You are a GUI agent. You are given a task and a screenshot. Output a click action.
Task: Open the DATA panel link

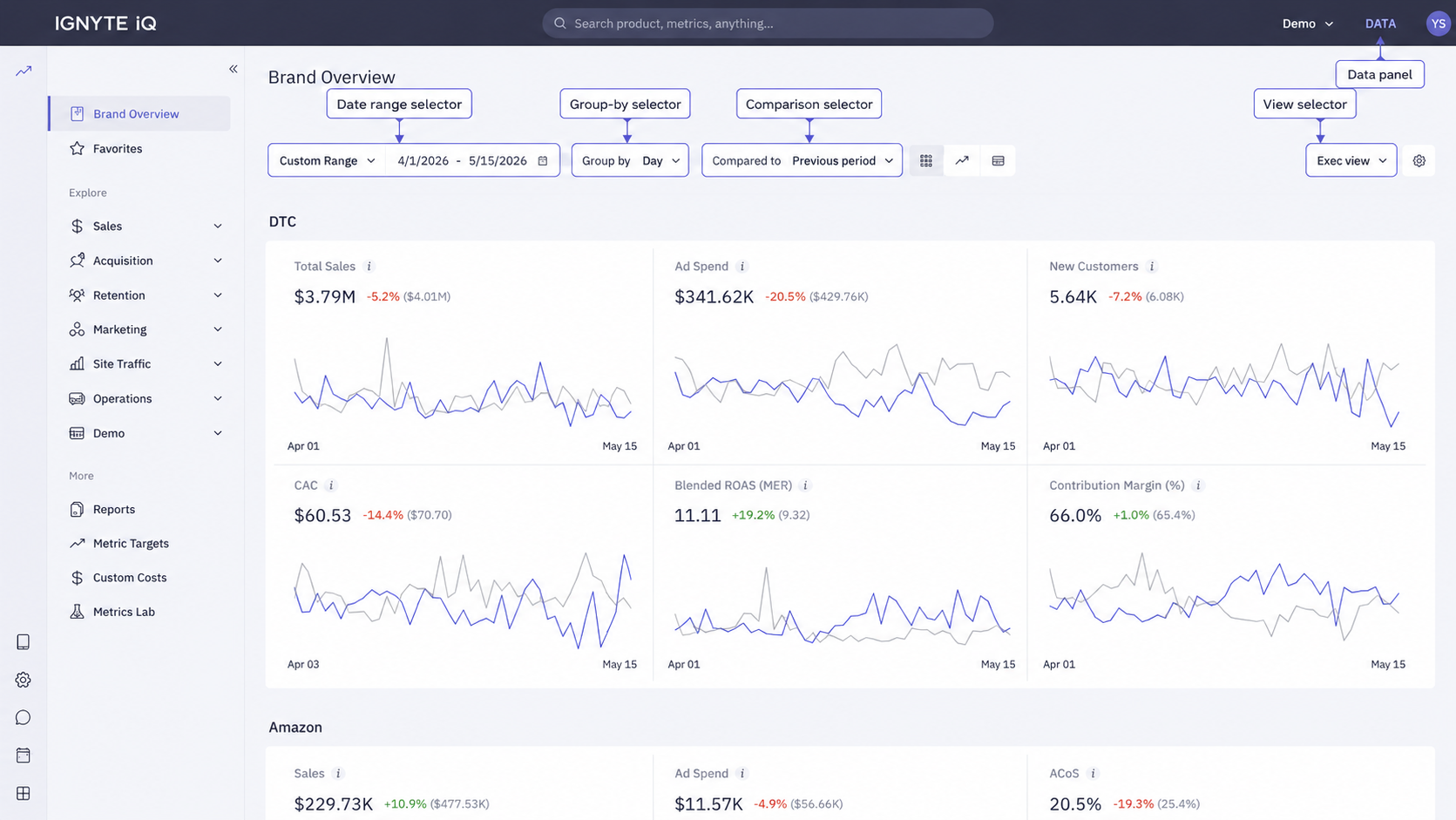(x=1380, y=24)
